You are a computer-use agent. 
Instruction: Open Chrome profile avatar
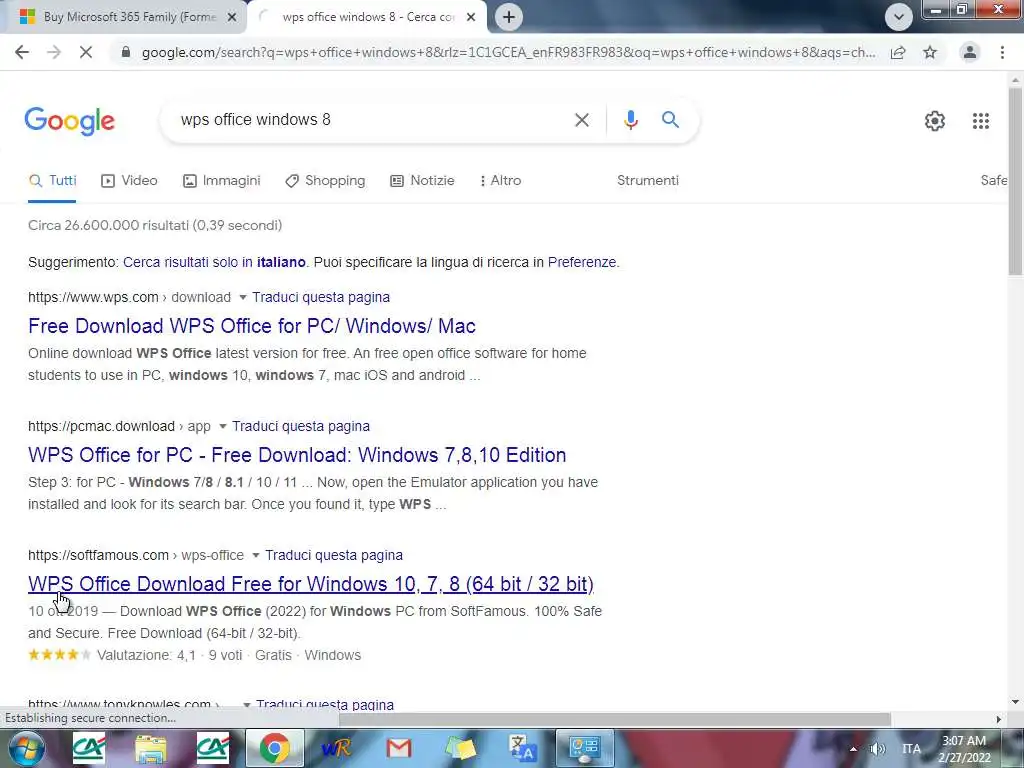click(970, 52)
